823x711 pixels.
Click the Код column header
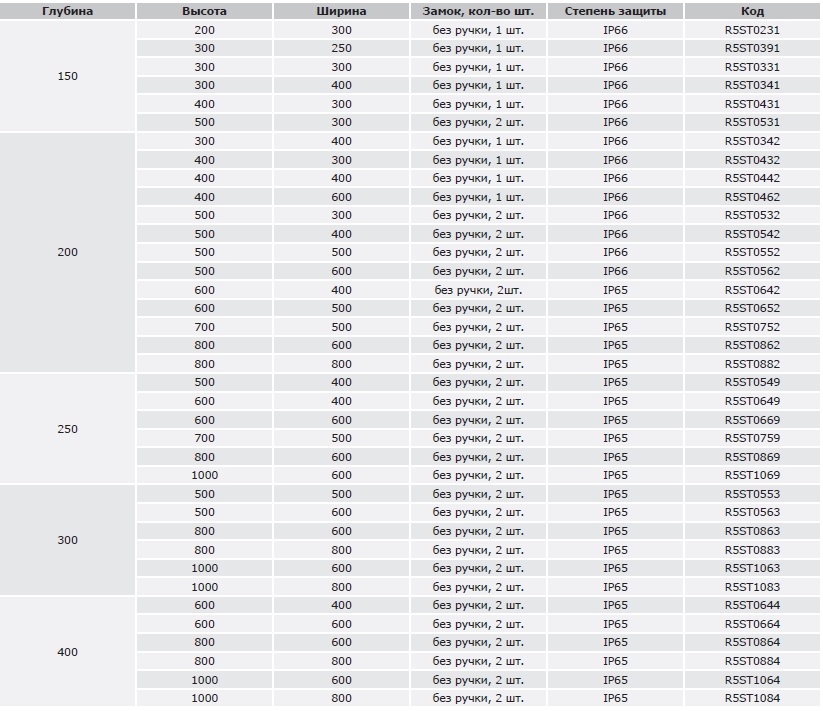[752, 11]
